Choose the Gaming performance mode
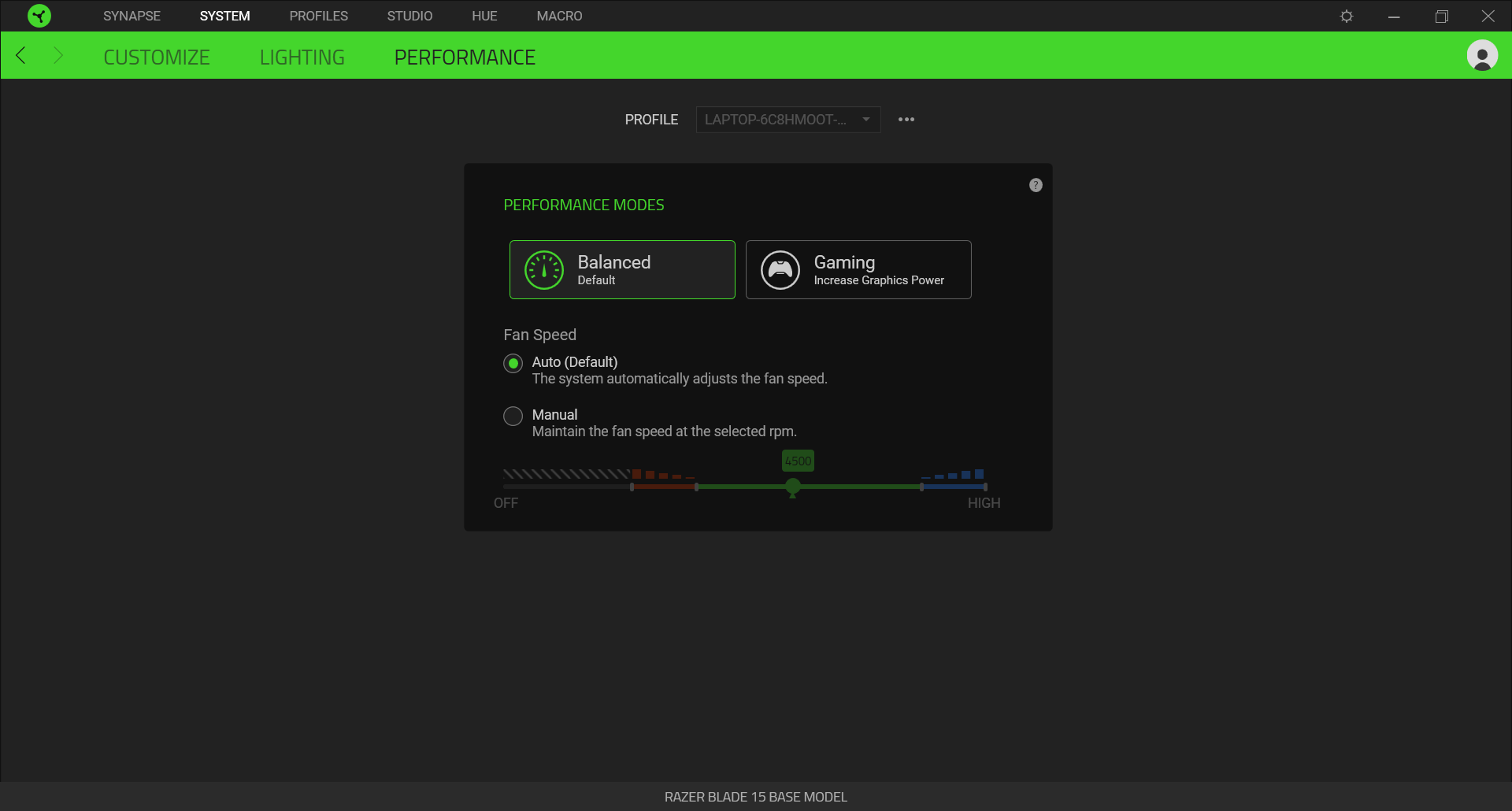 [858, 270]
